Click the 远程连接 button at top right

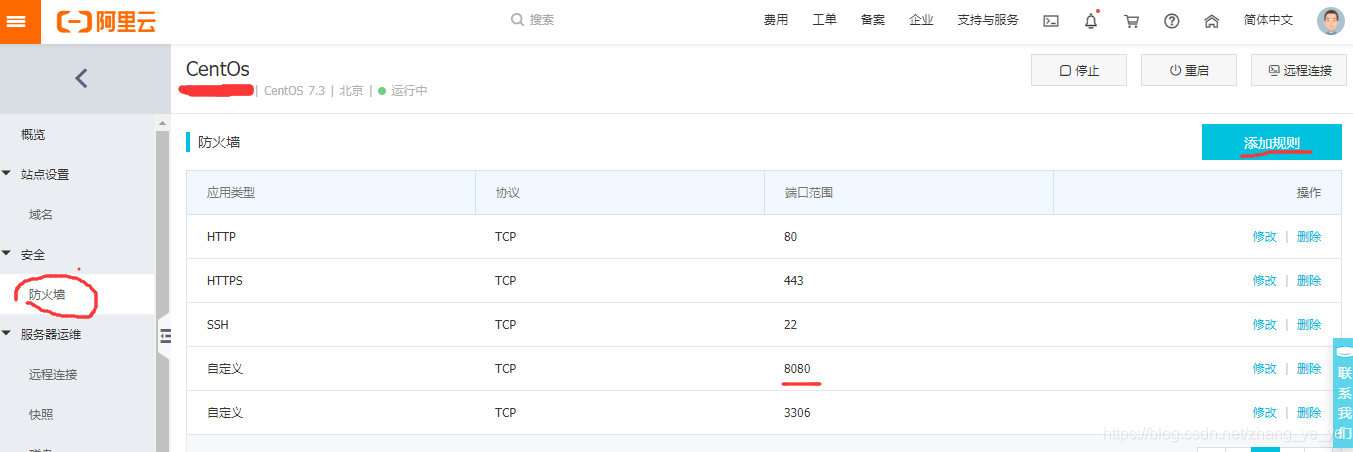coord(1299,70)
